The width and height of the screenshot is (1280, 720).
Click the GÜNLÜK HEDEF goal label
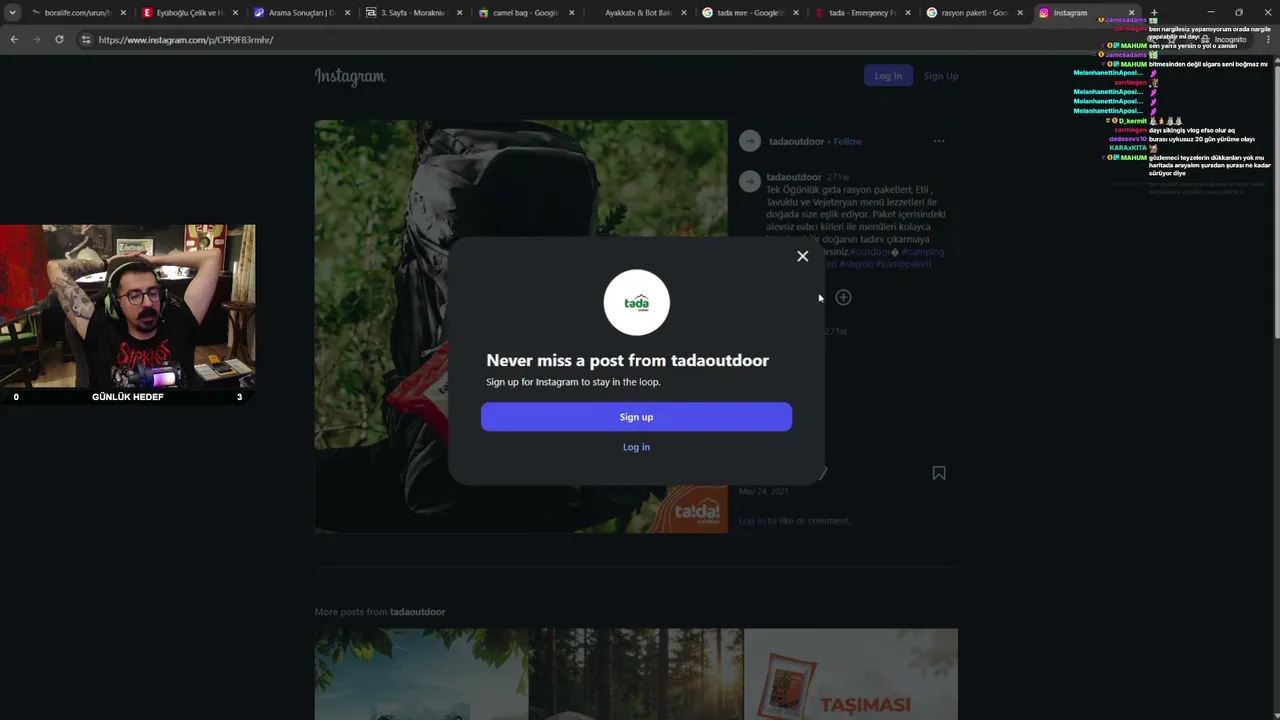pyautogui.click(x=128, y=397)
